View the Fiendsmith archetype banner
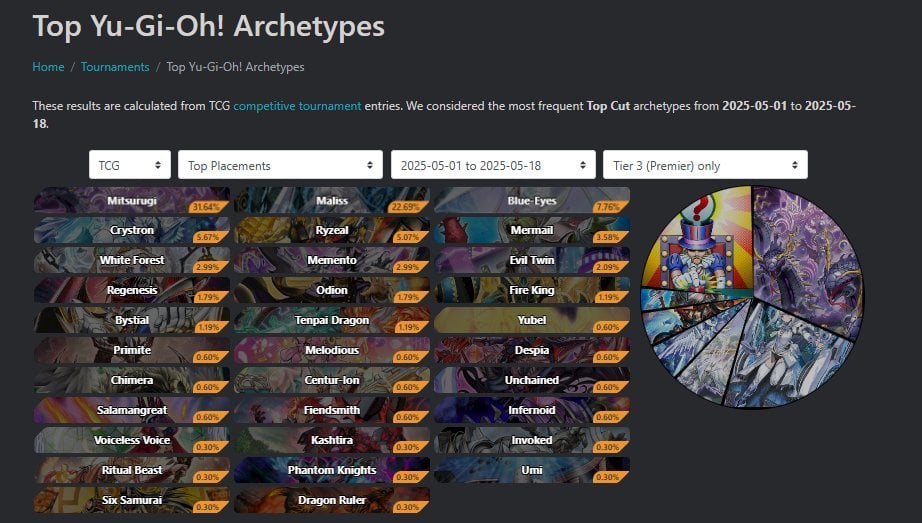922x523 pixels. (x=332, y=410)
